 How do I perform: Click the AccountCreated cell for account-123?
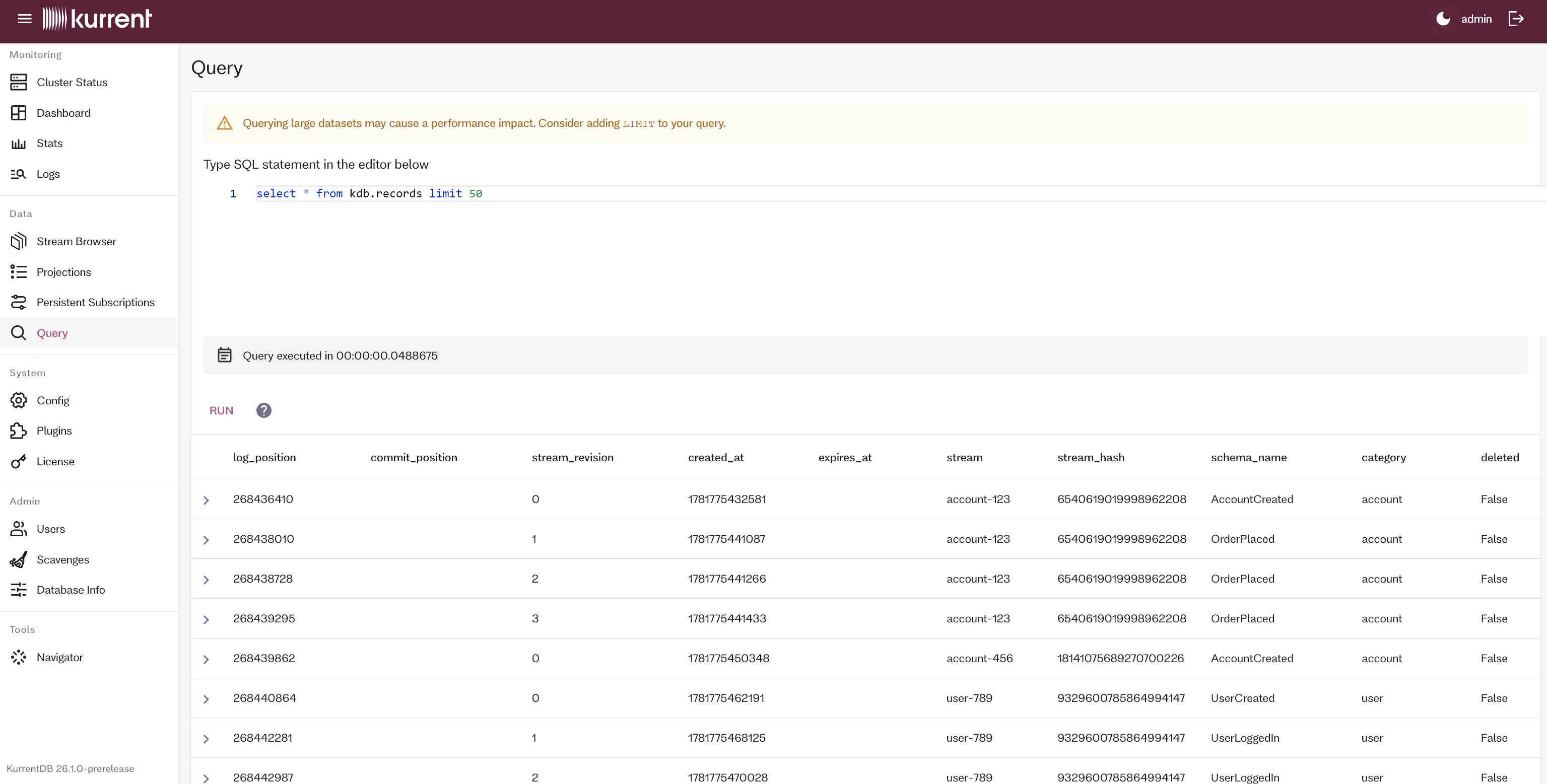coord(1251,499)
